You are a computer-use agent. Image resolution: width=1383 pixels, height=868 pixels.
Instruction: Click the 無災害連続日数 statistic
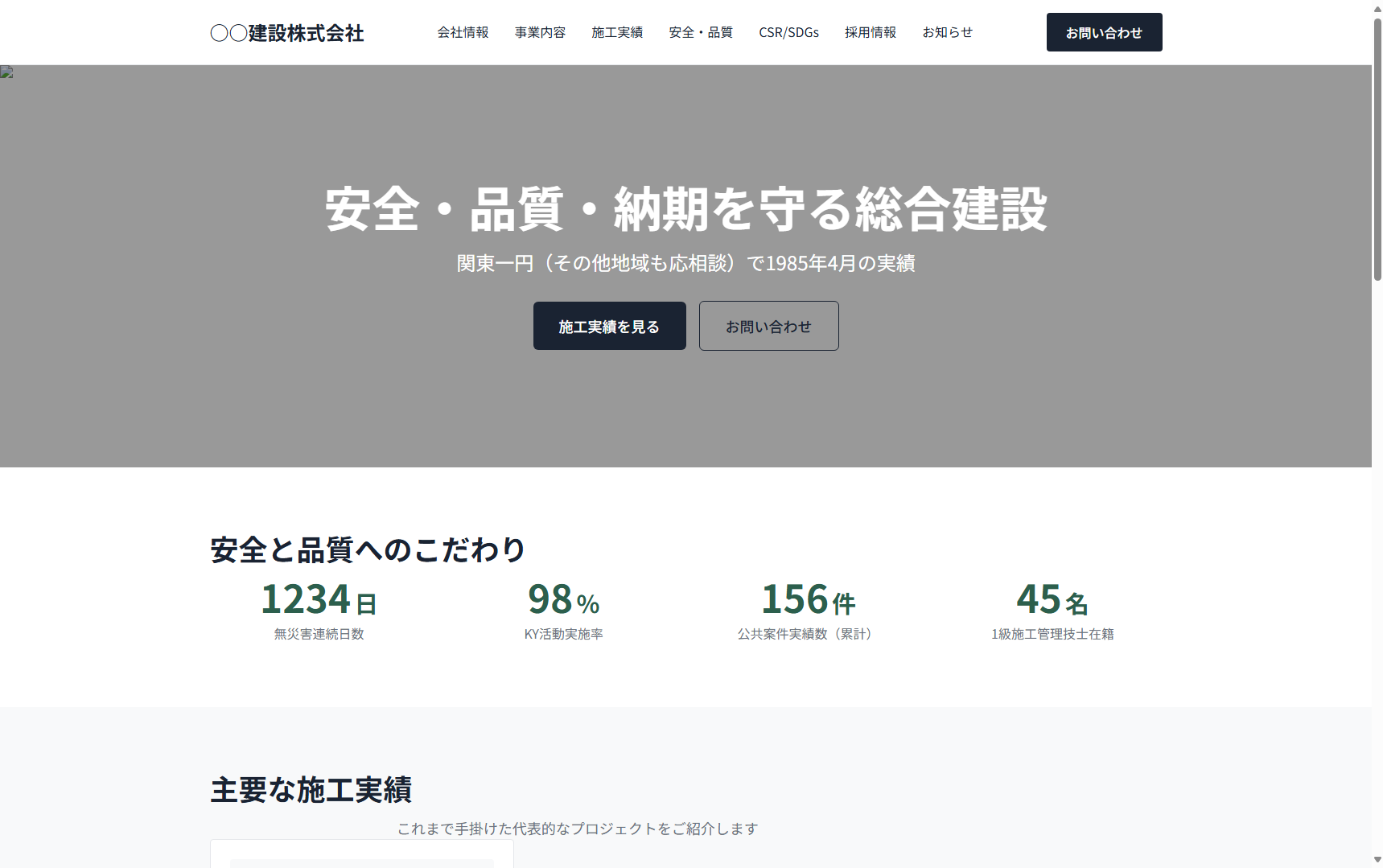[319, 611]
